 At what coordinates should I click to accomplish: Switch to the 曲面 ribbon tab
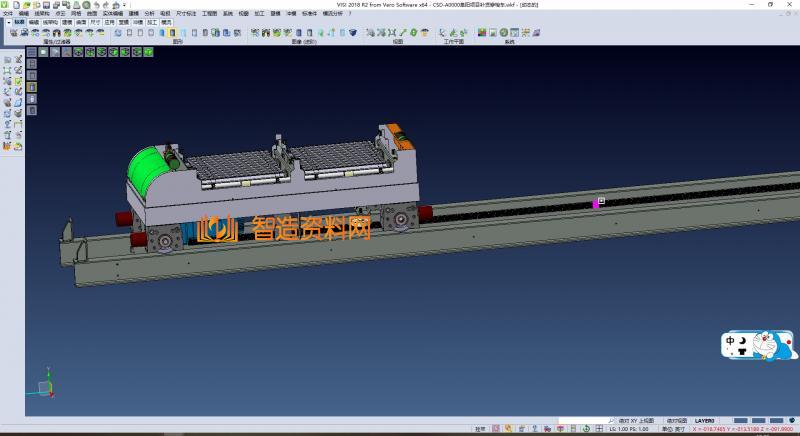pyautogui.click(x=81, y=21)
